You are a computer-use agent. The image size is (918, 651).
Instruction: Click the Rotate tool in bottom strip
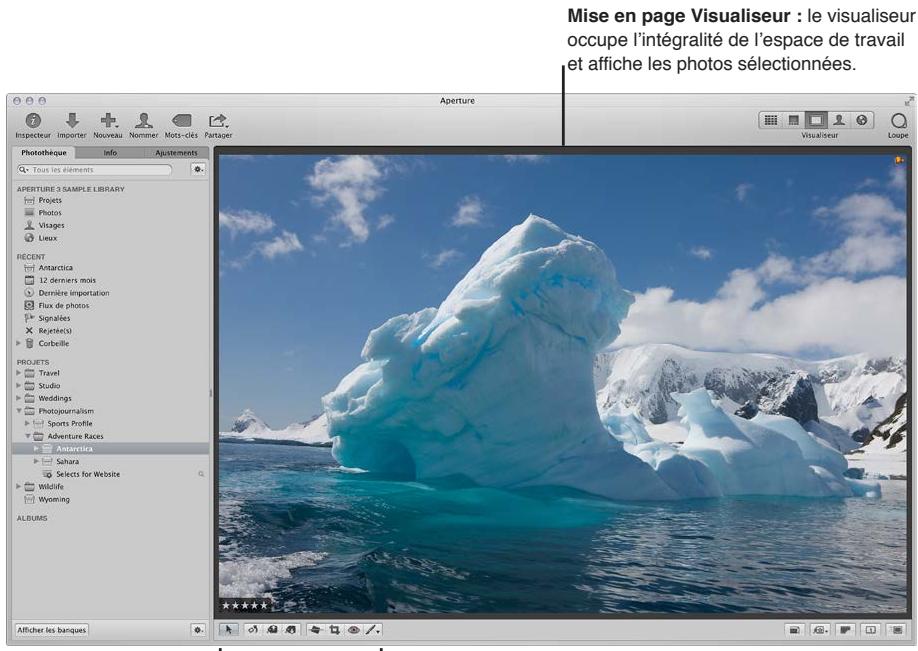[252, 630]
